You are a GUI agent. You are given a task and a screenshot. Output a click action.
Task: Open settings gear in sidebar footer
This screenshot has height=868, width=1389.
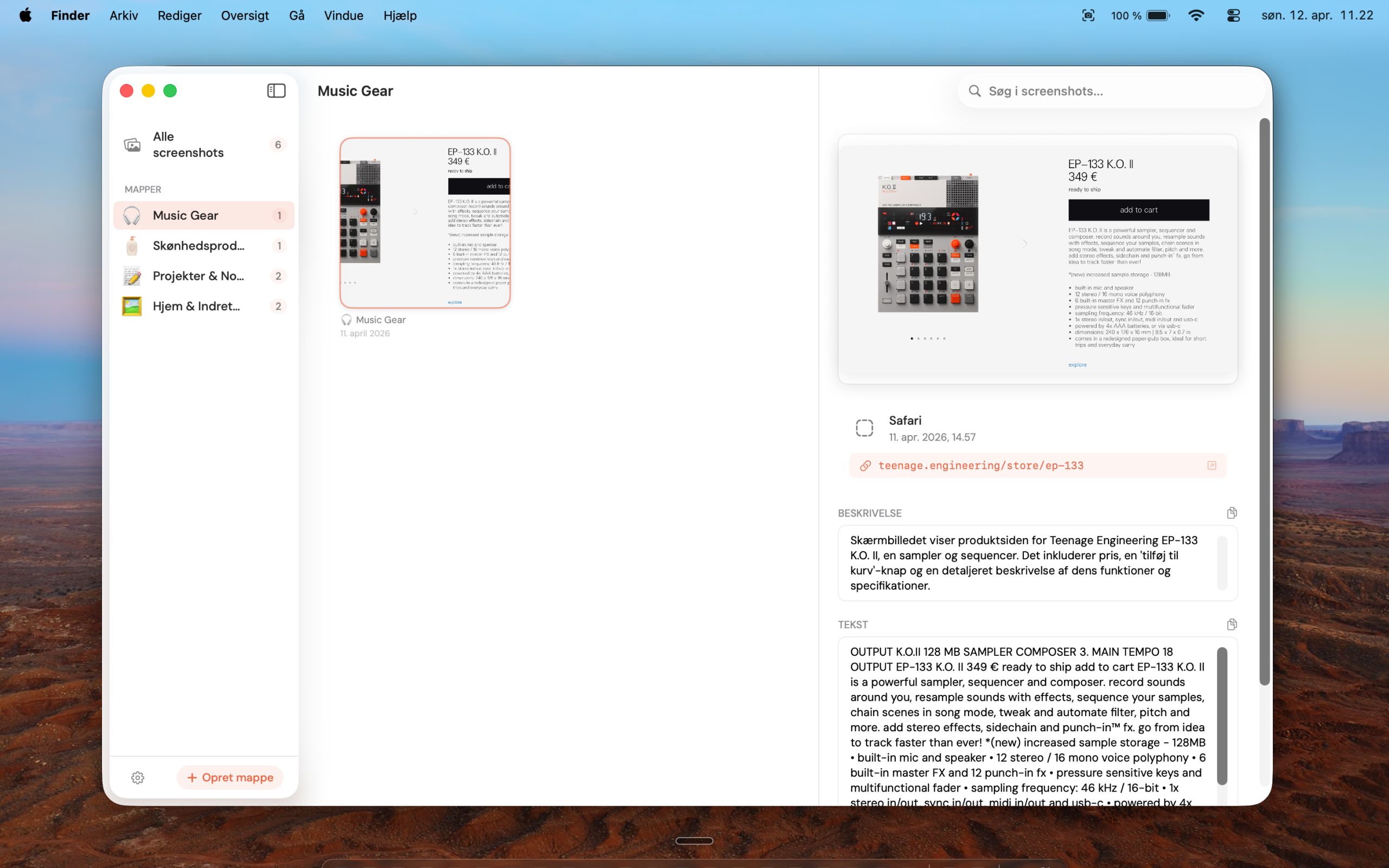(138, 777)
